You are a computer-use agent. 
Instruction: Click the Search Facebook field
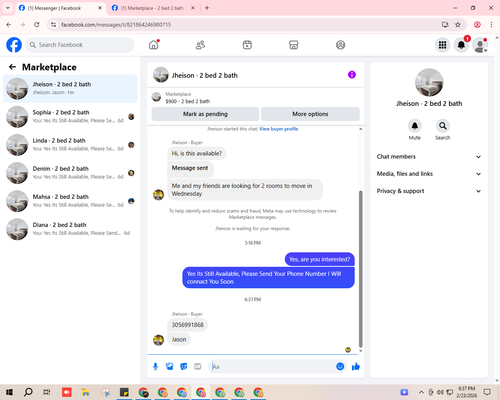point(80,45)
